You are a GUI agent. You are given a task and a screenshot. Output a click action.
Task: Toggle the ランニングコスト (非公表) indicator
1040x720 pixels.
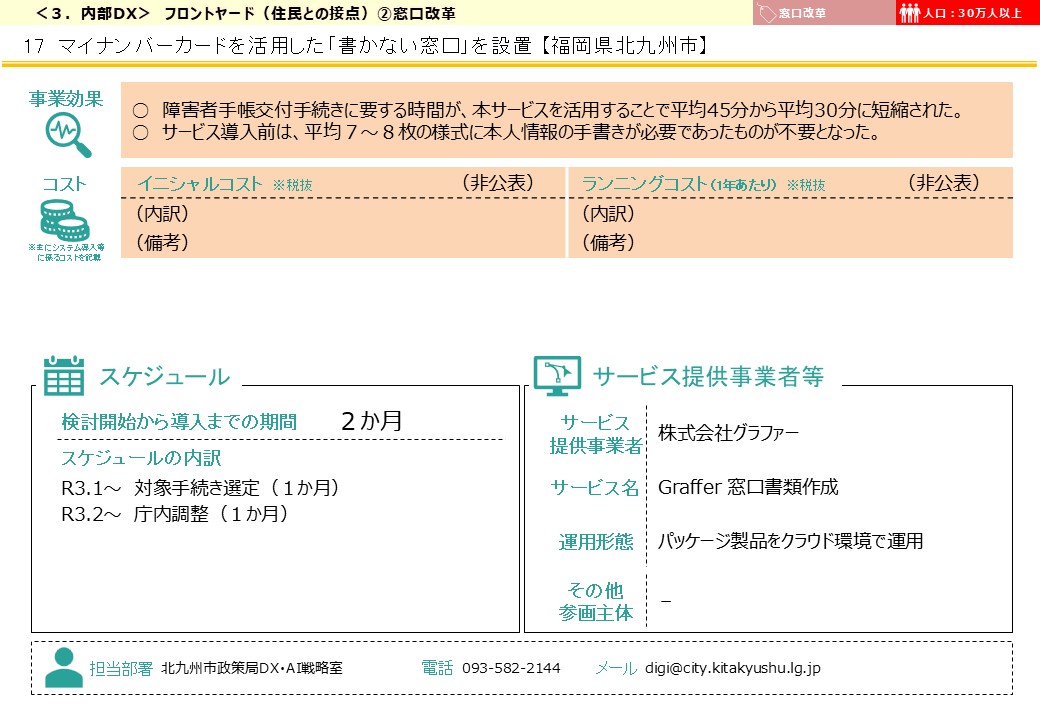tap(946, 184)
